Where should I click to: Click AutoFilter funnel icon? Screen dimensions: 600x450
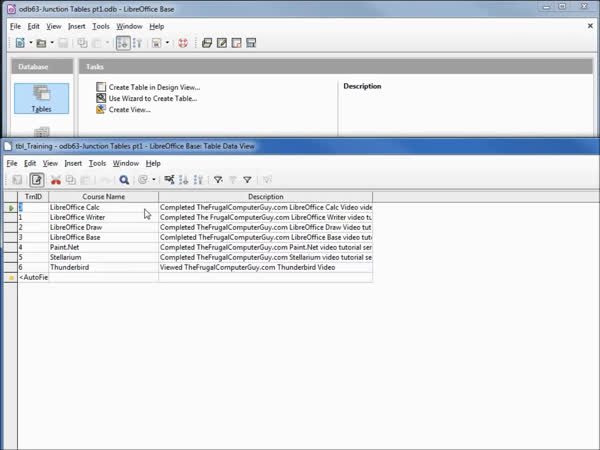click(x=218, y=180)
